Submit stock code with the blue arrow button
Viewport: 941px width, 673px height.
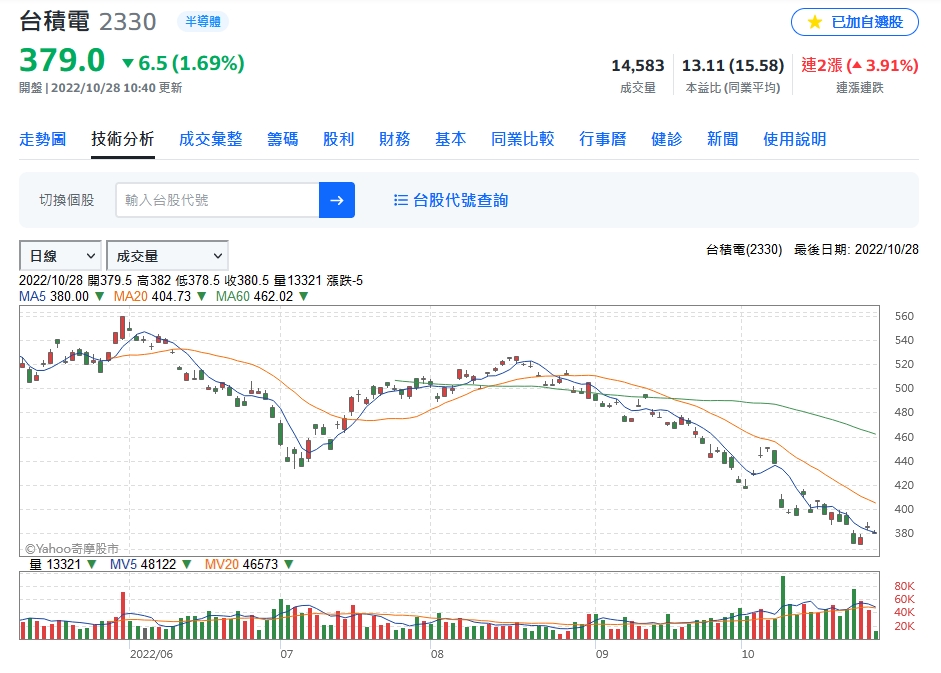[337, 200]
